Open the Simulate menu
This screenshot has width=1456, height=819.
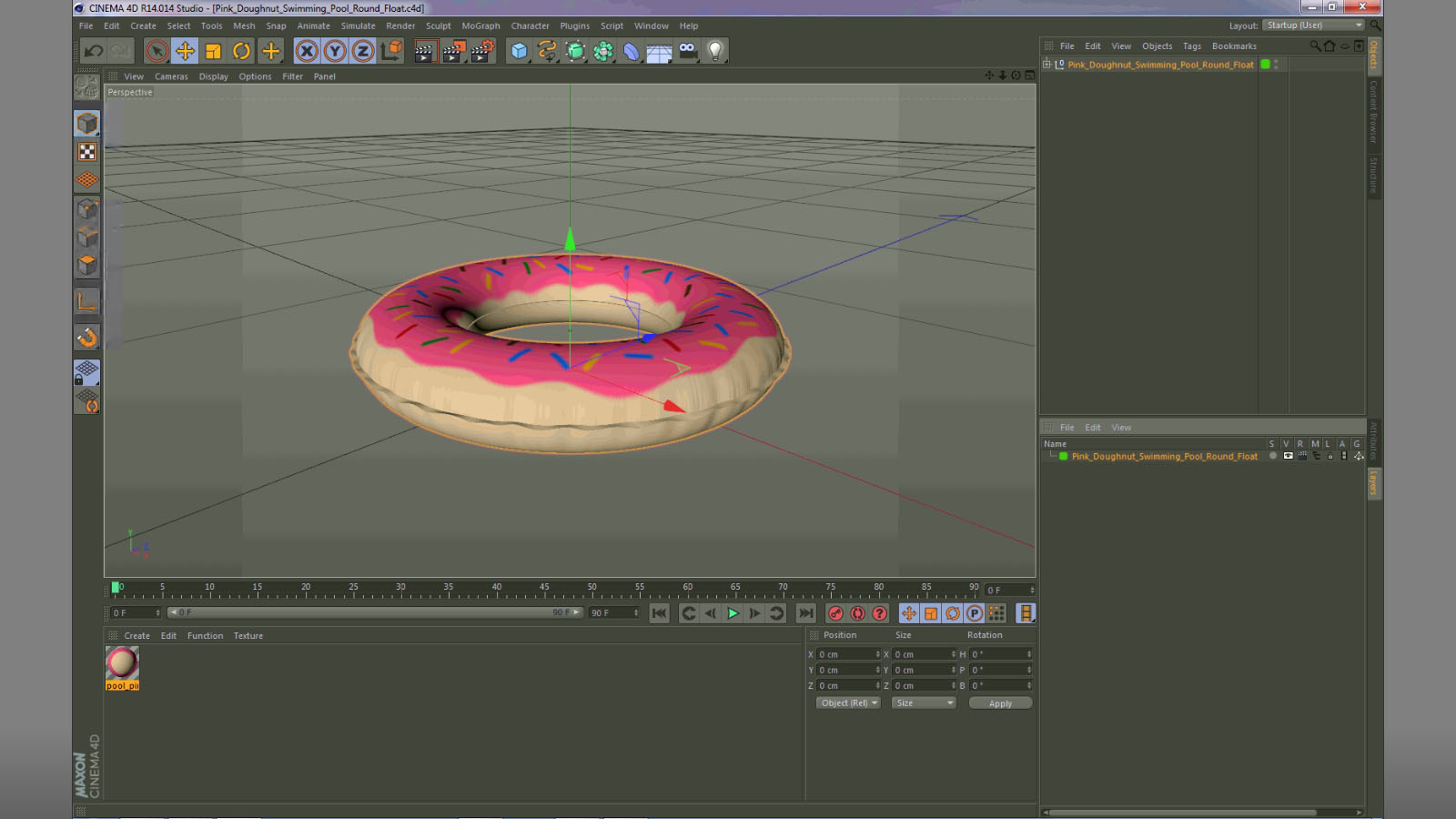(358, 26)
